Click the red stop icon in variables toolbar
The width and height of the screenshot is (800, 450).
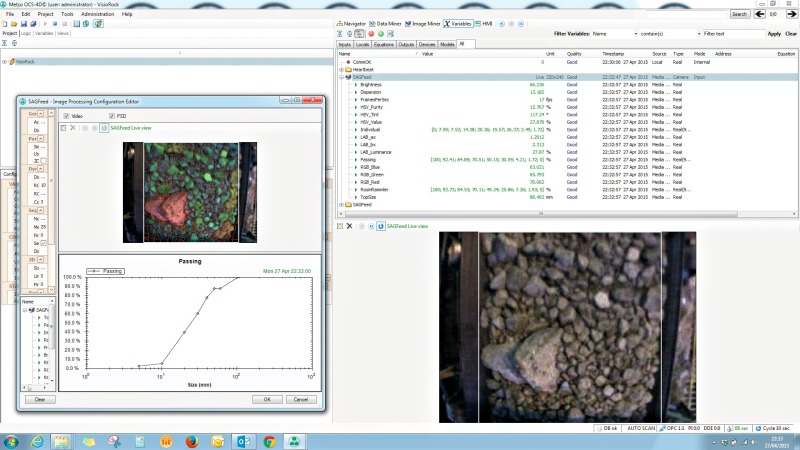pyautogui.click(x=370, y=33)
